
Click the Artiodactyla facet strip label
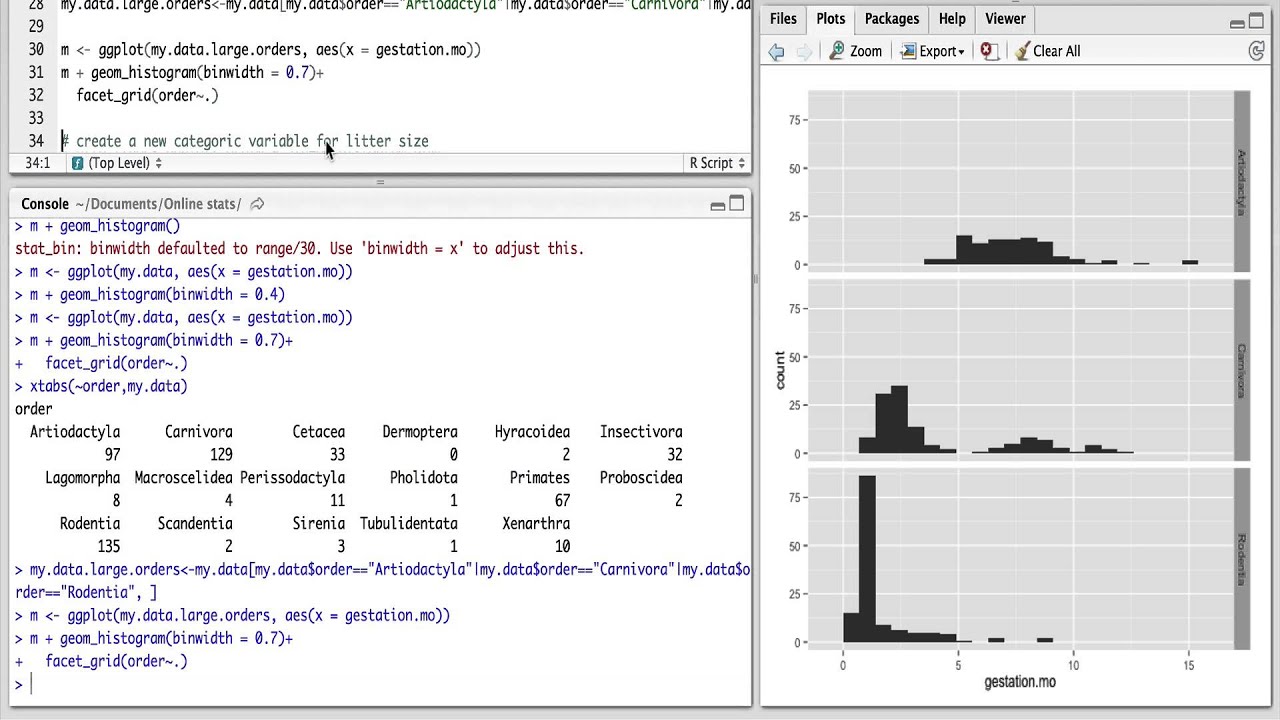(x=1241, y=181)
